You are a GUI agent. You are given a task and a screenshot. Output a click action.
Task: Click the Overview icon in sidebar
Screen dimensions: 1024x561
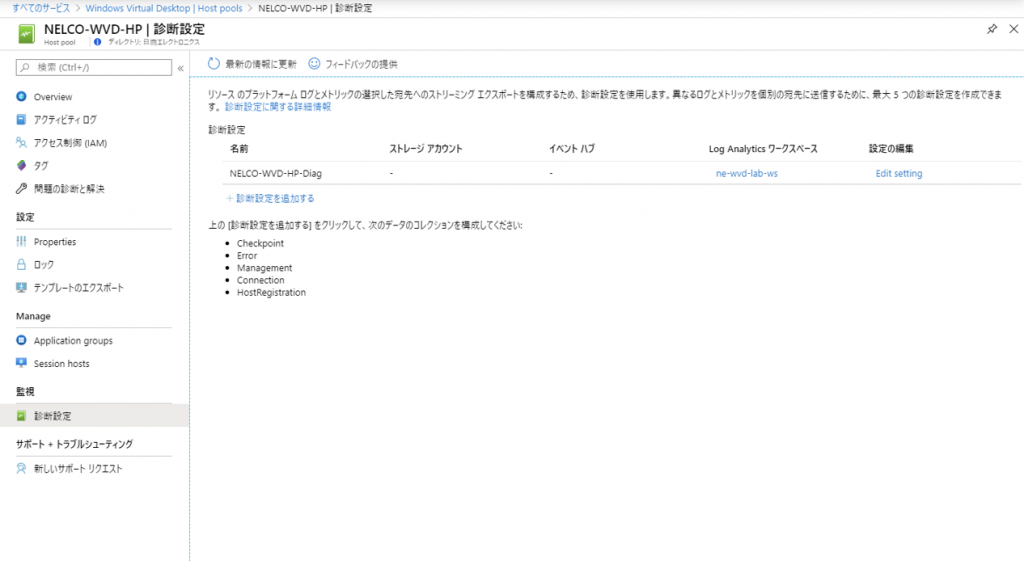point(22,96)
